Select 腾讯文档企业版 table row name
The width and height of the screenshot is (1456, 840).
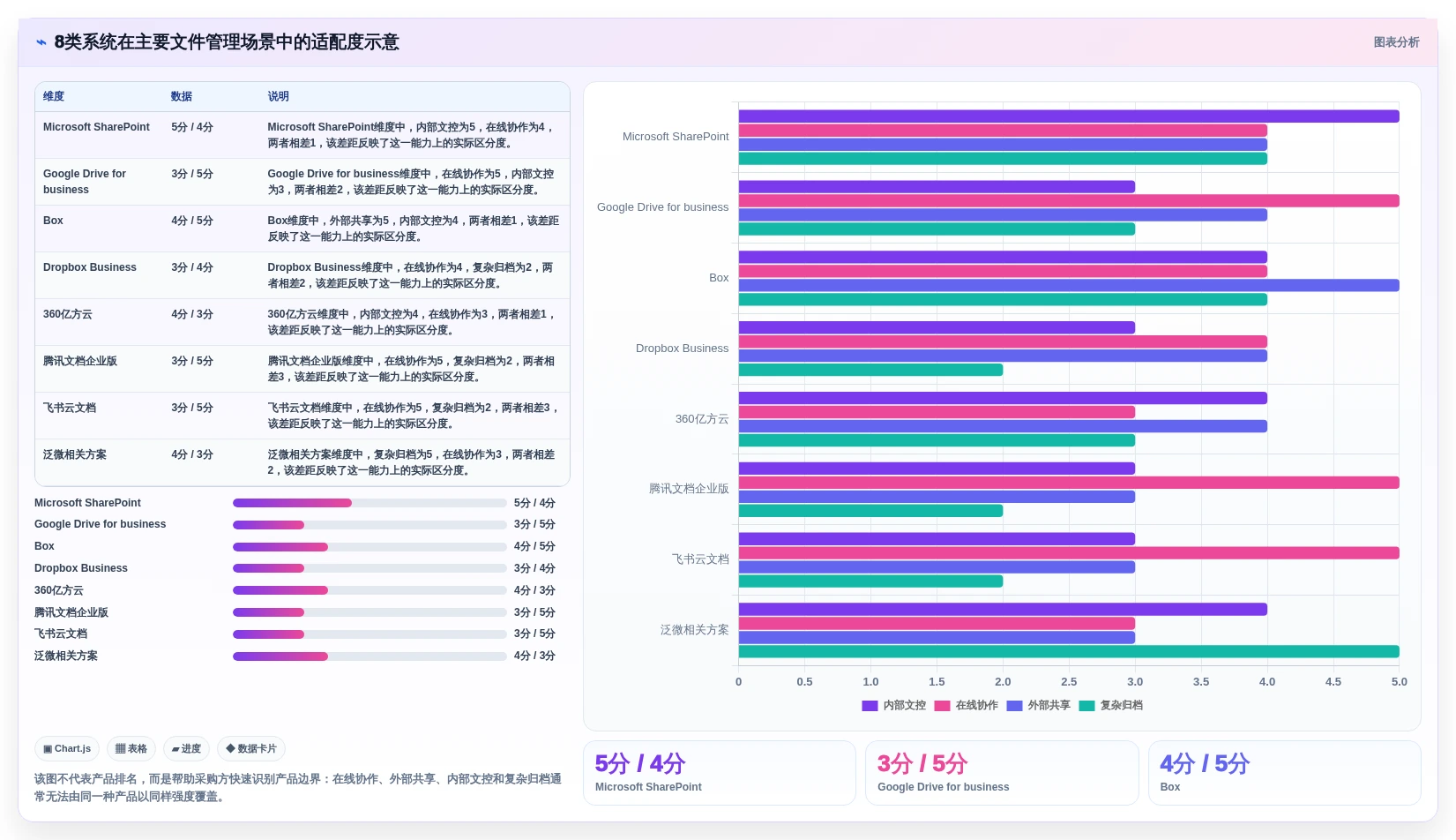tap(80, 361)
